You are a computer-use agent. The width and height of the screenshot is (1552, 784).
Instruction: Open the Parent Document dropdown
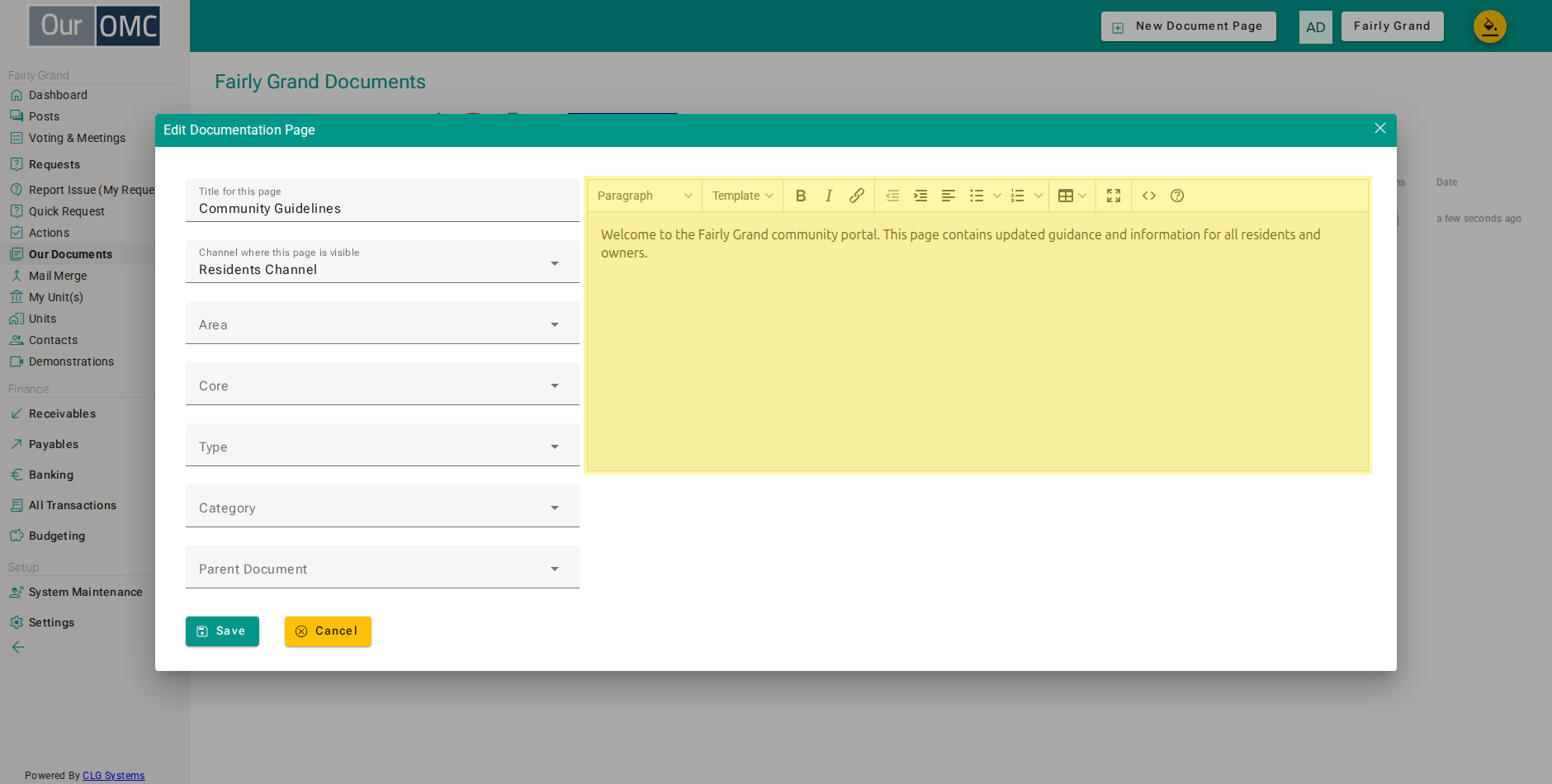(382, 567)
